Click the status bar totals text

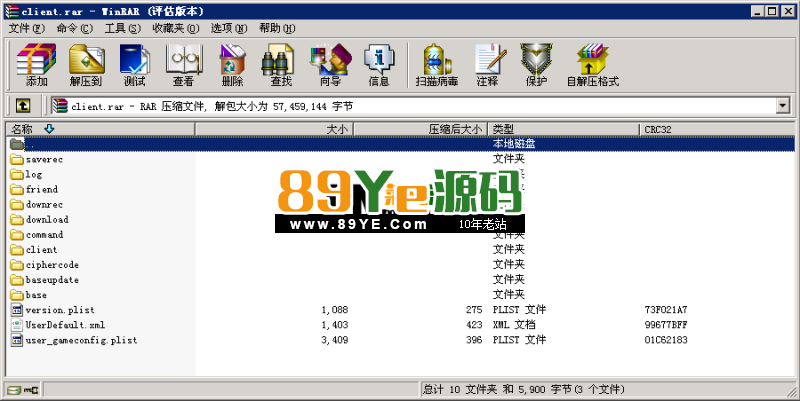coord(523,389)
